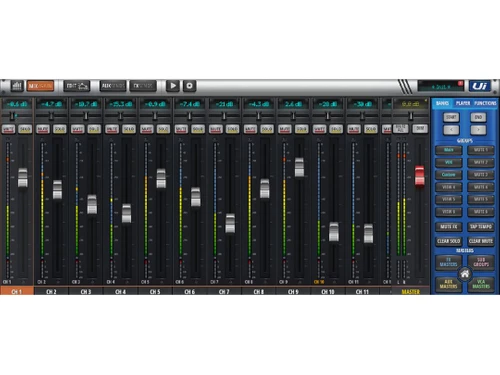The height and width of the screenshot is (375, 500).
Task: Click the CH 3 pan slider
Action: [86, 116]
